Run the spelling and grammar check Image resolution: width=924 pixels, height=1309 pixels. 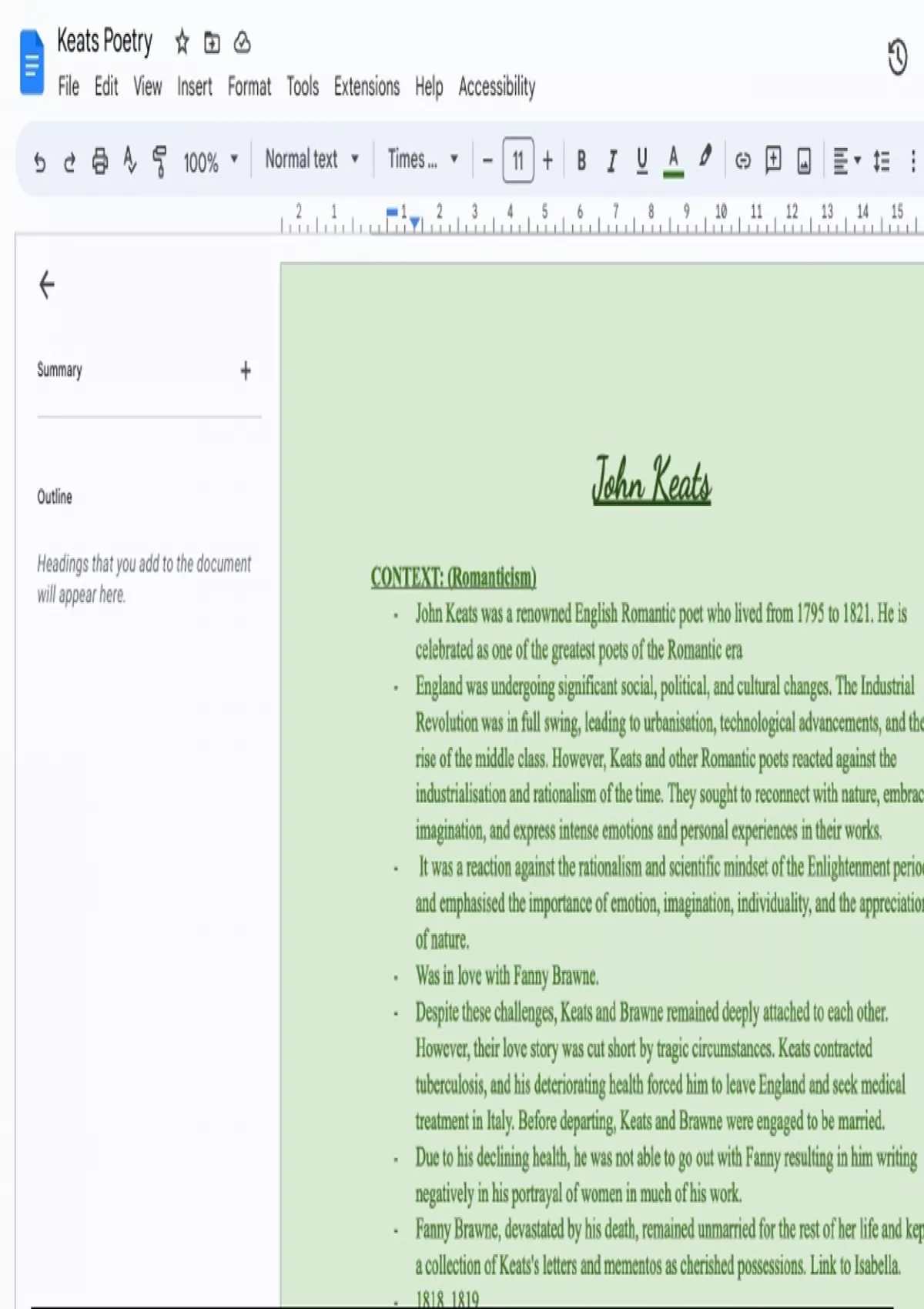click(130, 162)
